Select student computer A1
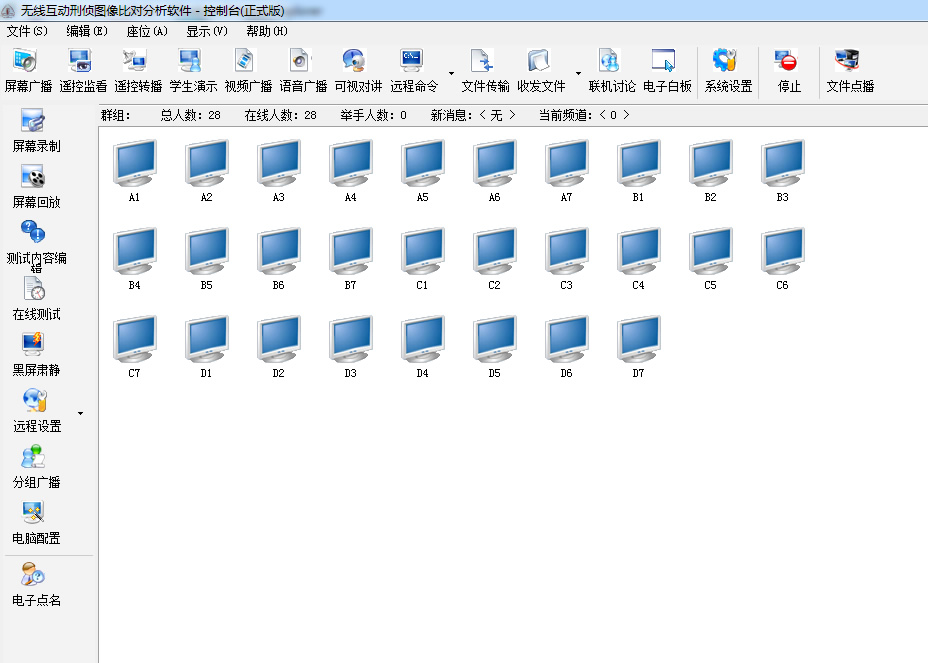Viewport: 928px width, 663px height. (134, 164)
